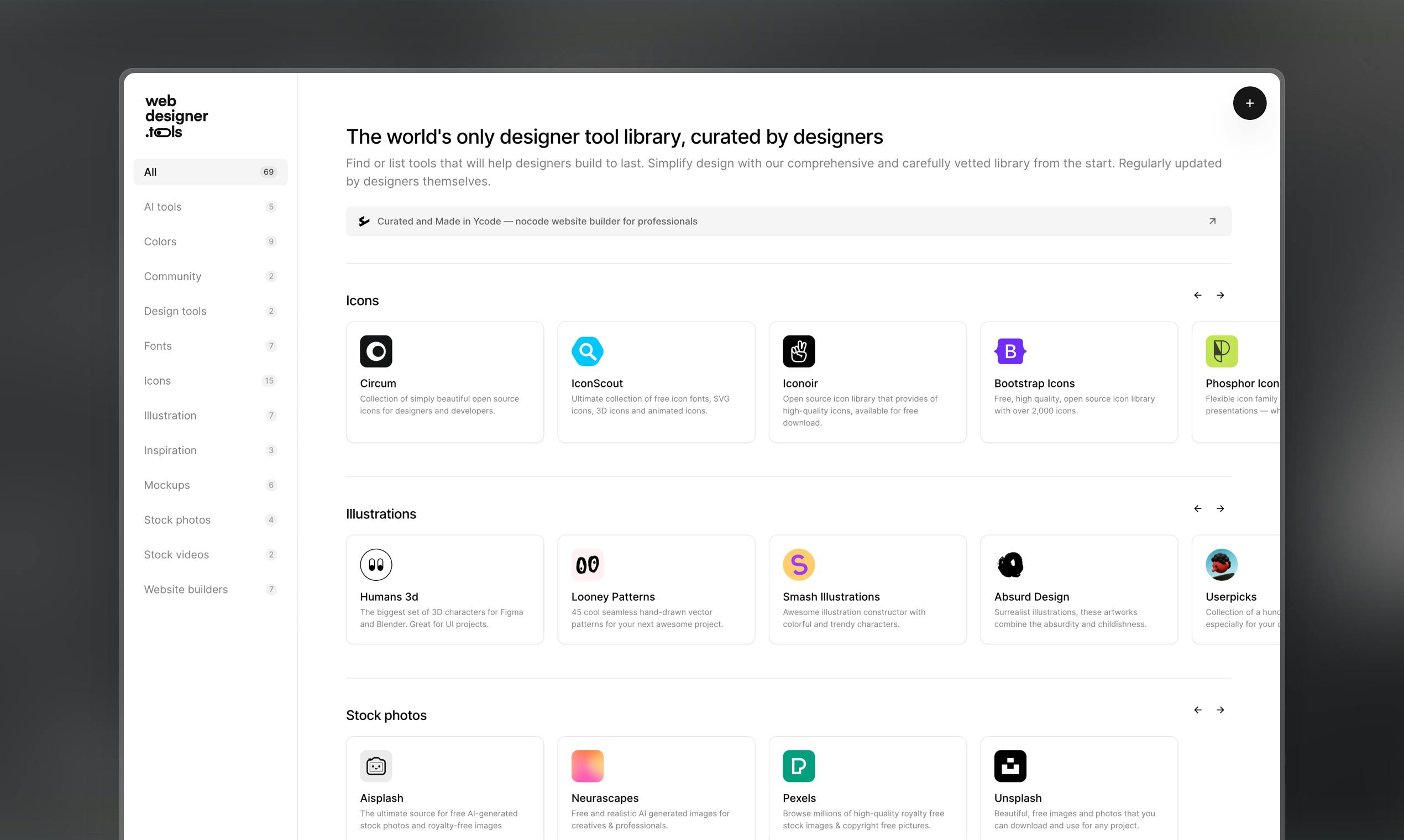Open the Absurd Design title
Image resolution: width=1404 pixels, height=840 pixels.
click(1031, 597)
